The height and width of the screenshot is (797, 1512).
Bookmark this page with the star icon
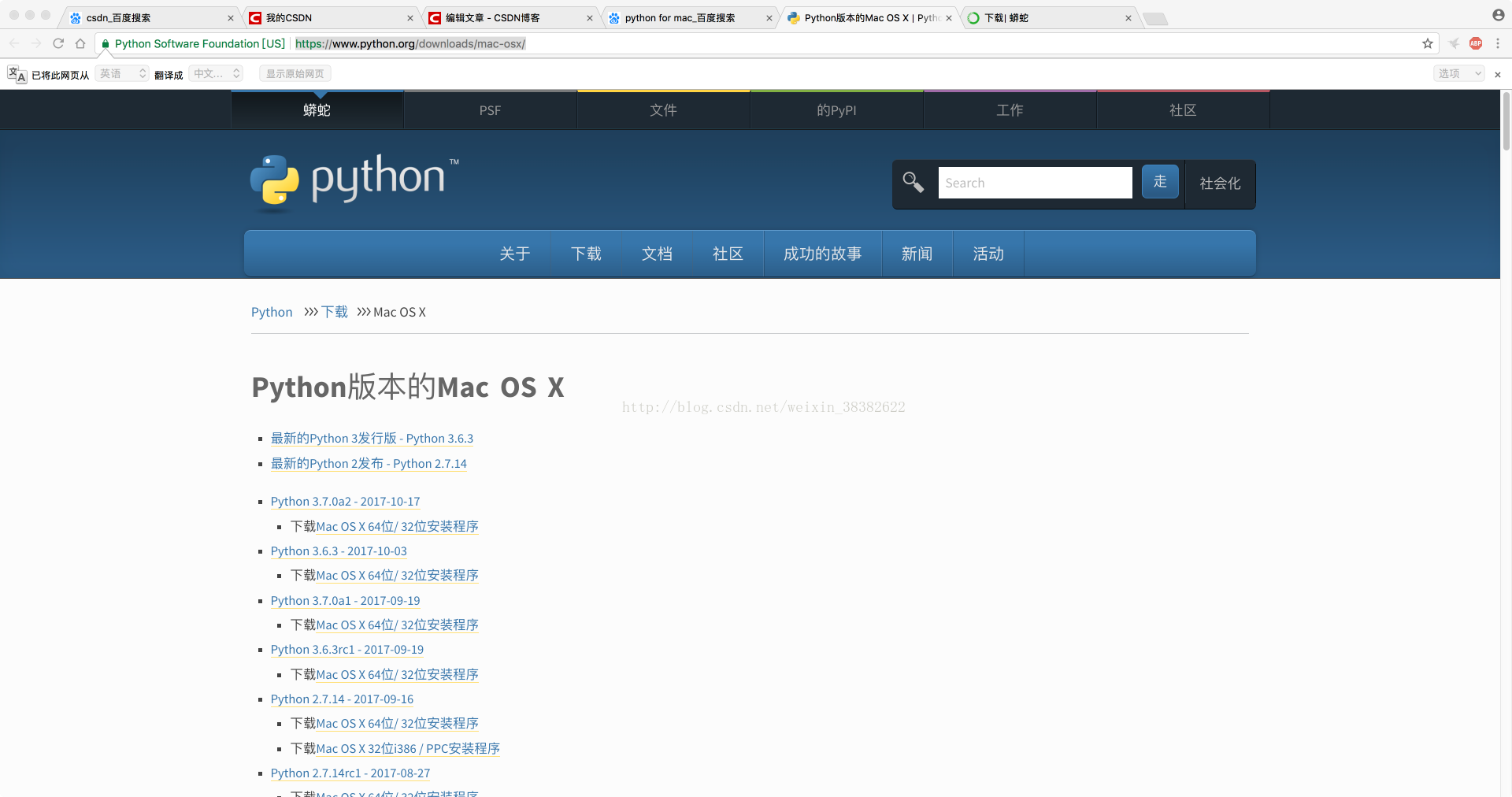click(x=1428, y=43)
